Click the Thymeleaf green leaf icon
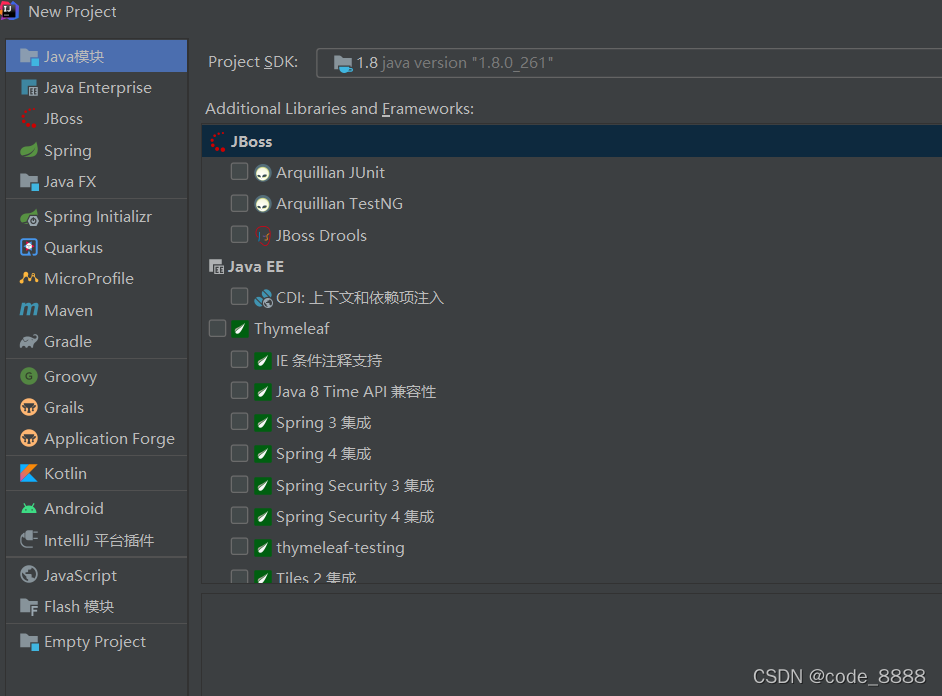 pyautogui.click(x=240, y=328)
